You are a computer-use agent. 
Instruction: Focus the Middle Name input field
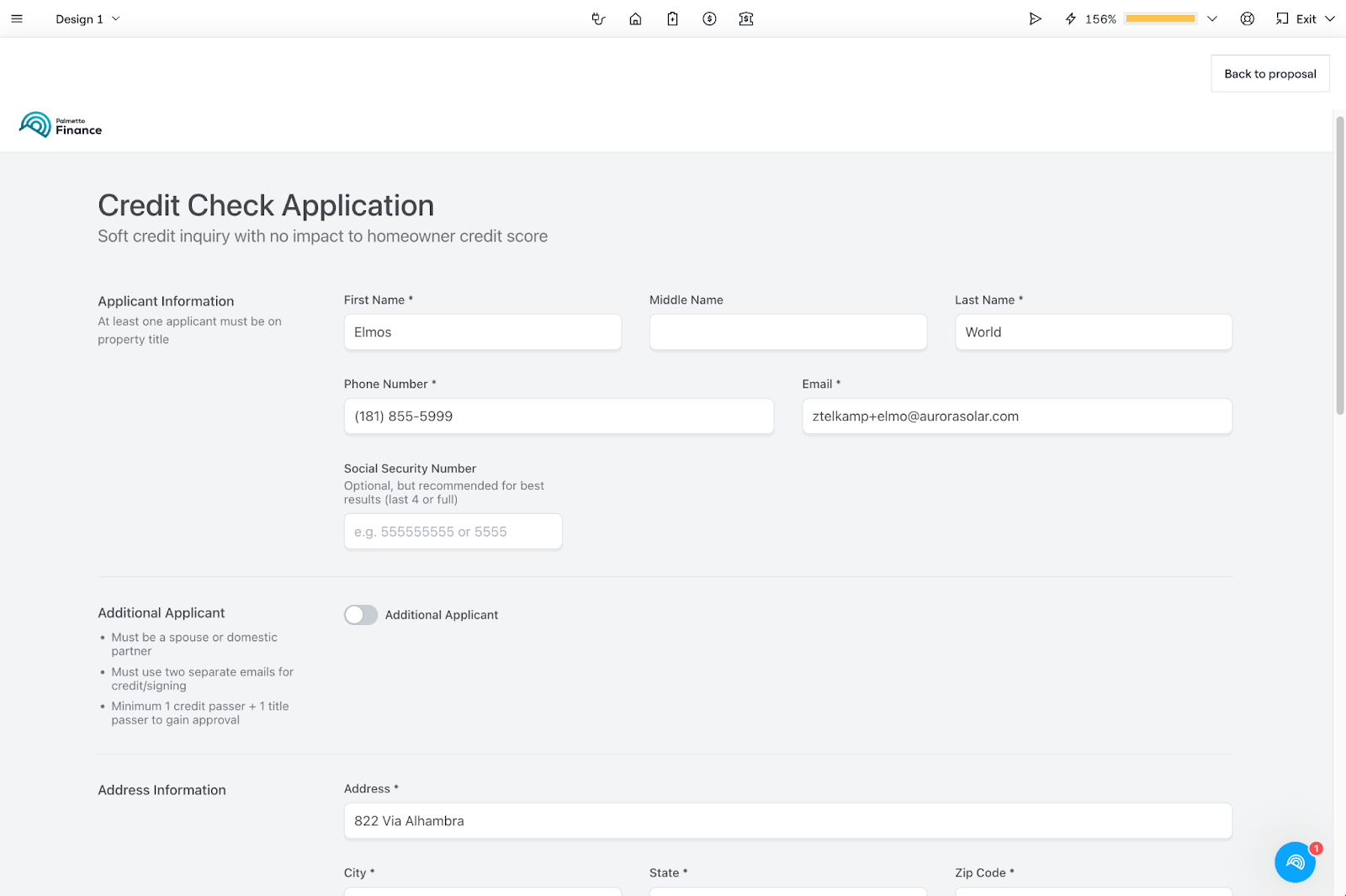click(787, 332)
